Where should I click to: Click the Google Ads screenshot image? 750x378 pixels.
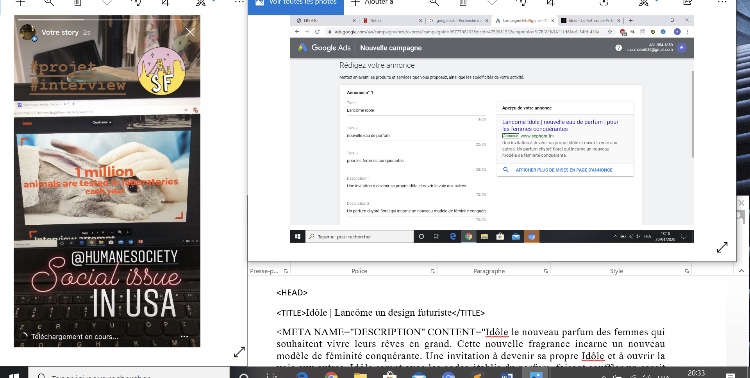[492, 129]
